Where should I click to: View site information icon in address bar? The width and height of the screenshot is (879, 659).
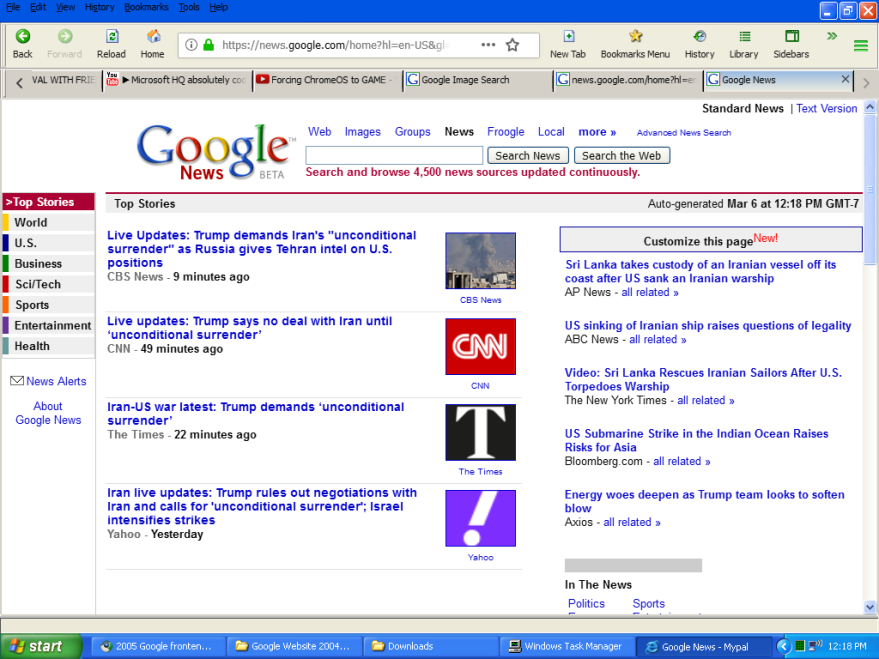click(191, 45)
